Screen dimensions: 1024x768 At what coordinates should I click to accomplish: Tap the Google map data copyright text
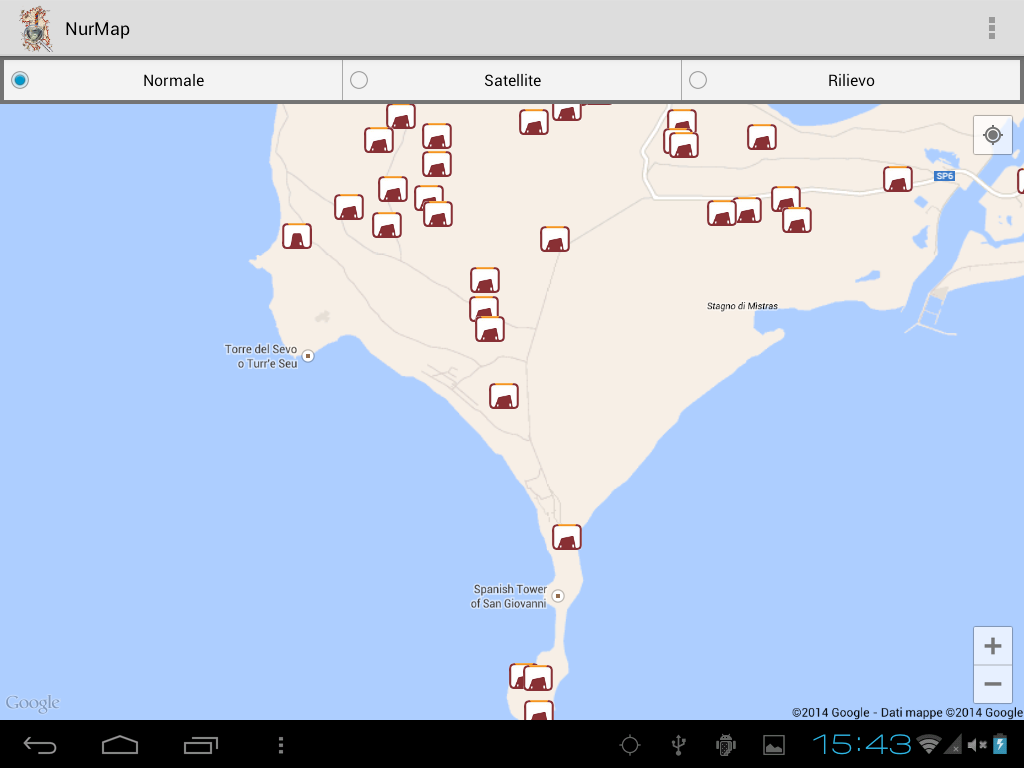907,712
